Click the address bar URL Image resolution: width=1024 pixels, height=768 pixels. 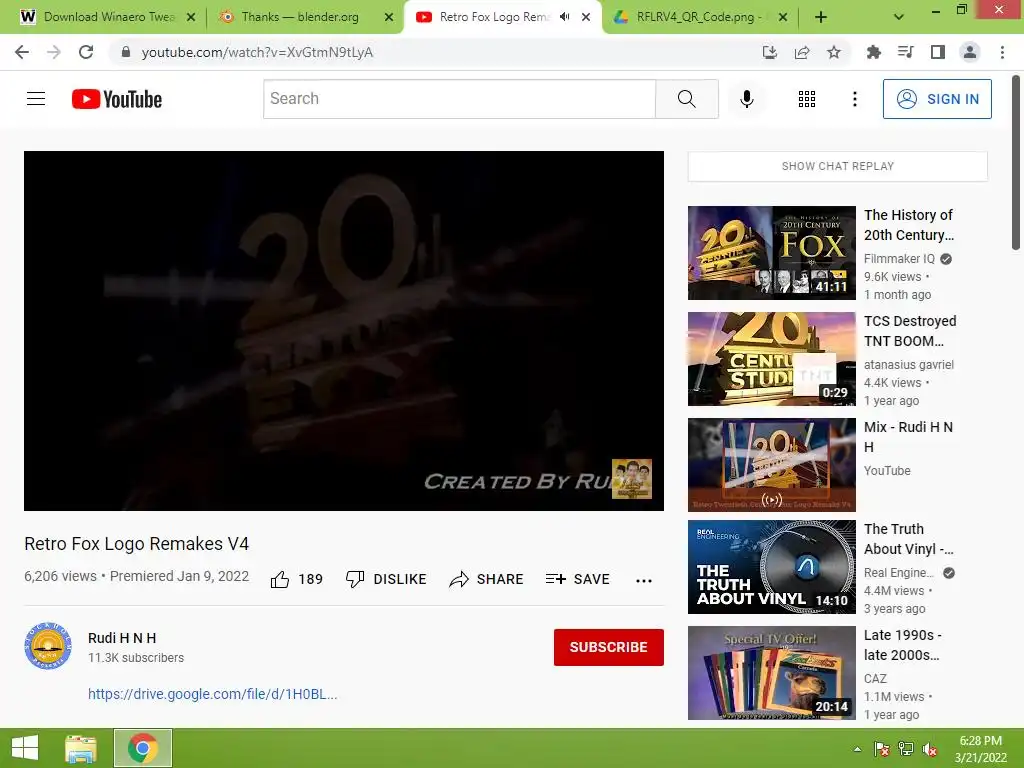coord(257,52)
